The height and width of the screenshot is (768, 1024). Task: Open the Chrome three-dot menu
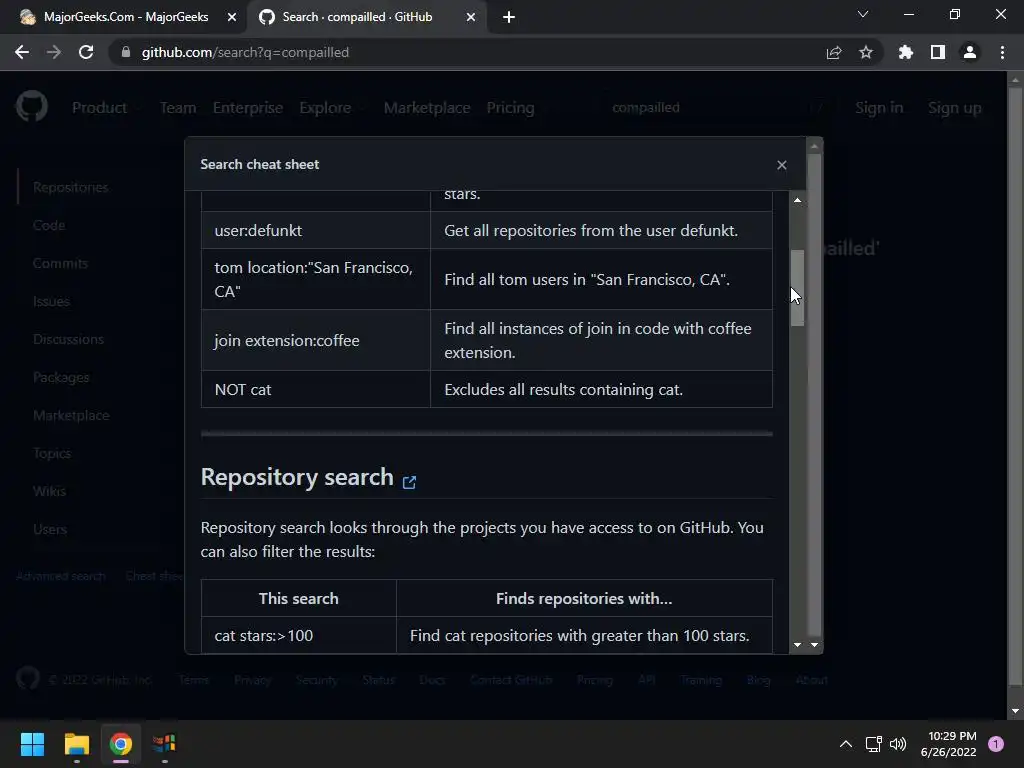(x=1002, y=52)
